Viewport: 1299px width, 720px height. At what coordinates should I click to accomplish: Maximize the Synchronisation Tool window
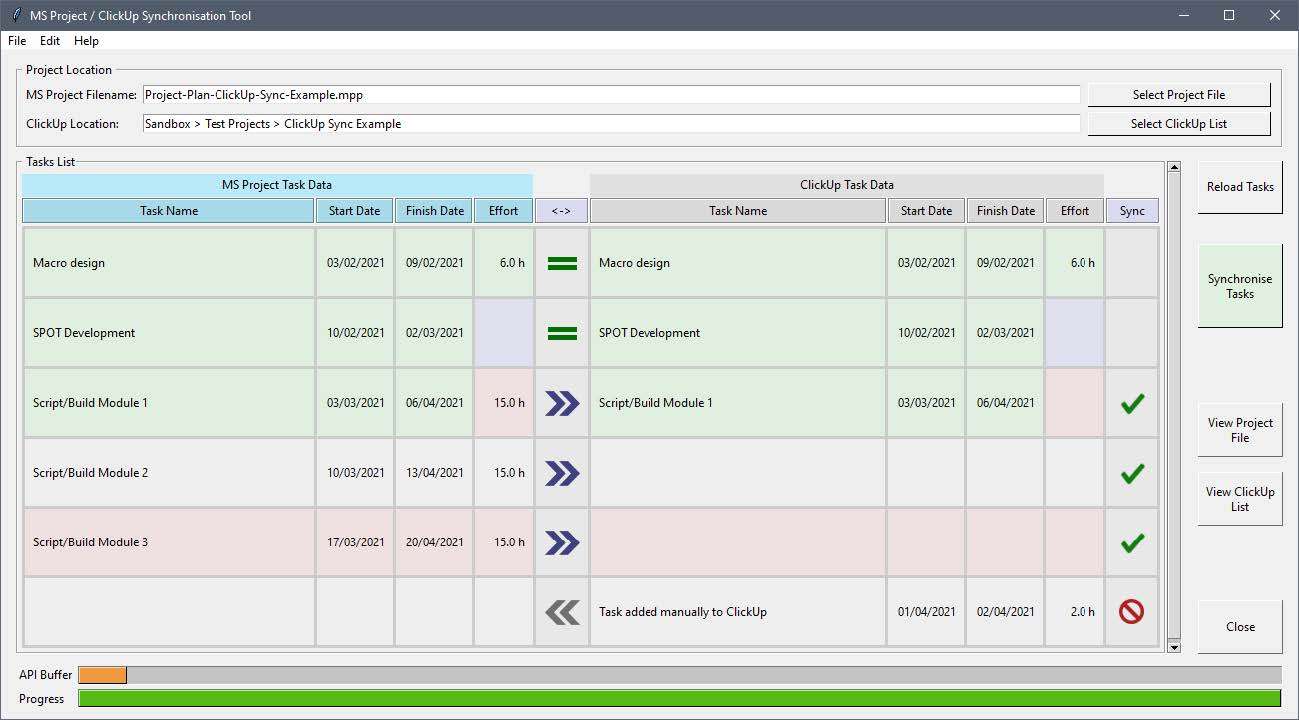(1229, 15)
